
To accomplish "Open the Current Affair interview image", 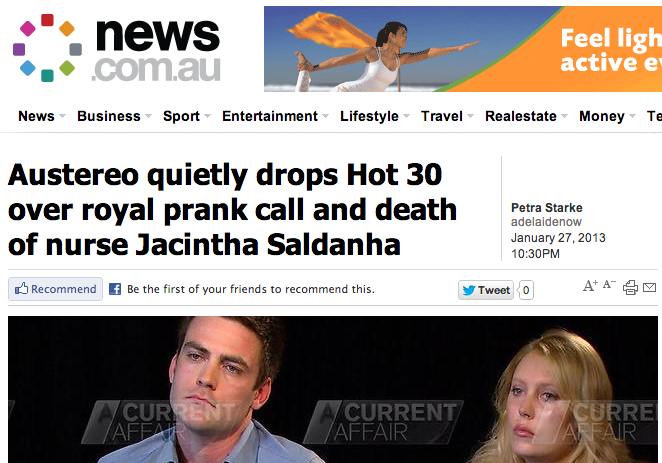I will pos(333,389).
